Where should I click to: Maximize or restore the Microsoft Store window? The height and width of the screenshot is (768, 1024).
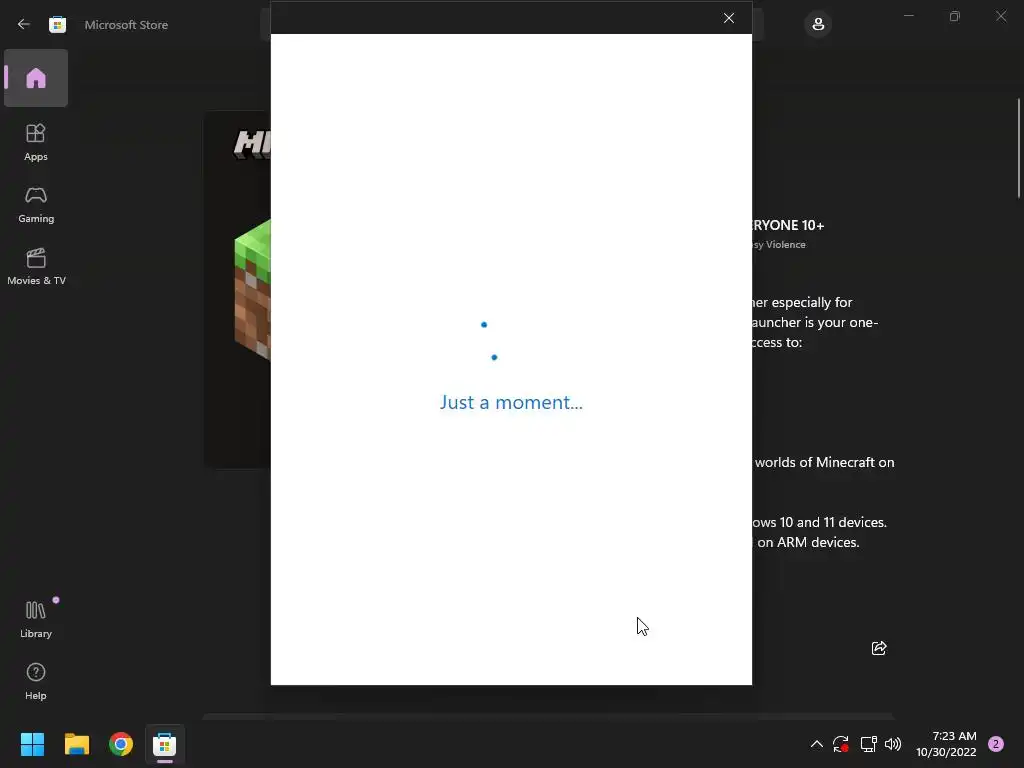point(955,16)
